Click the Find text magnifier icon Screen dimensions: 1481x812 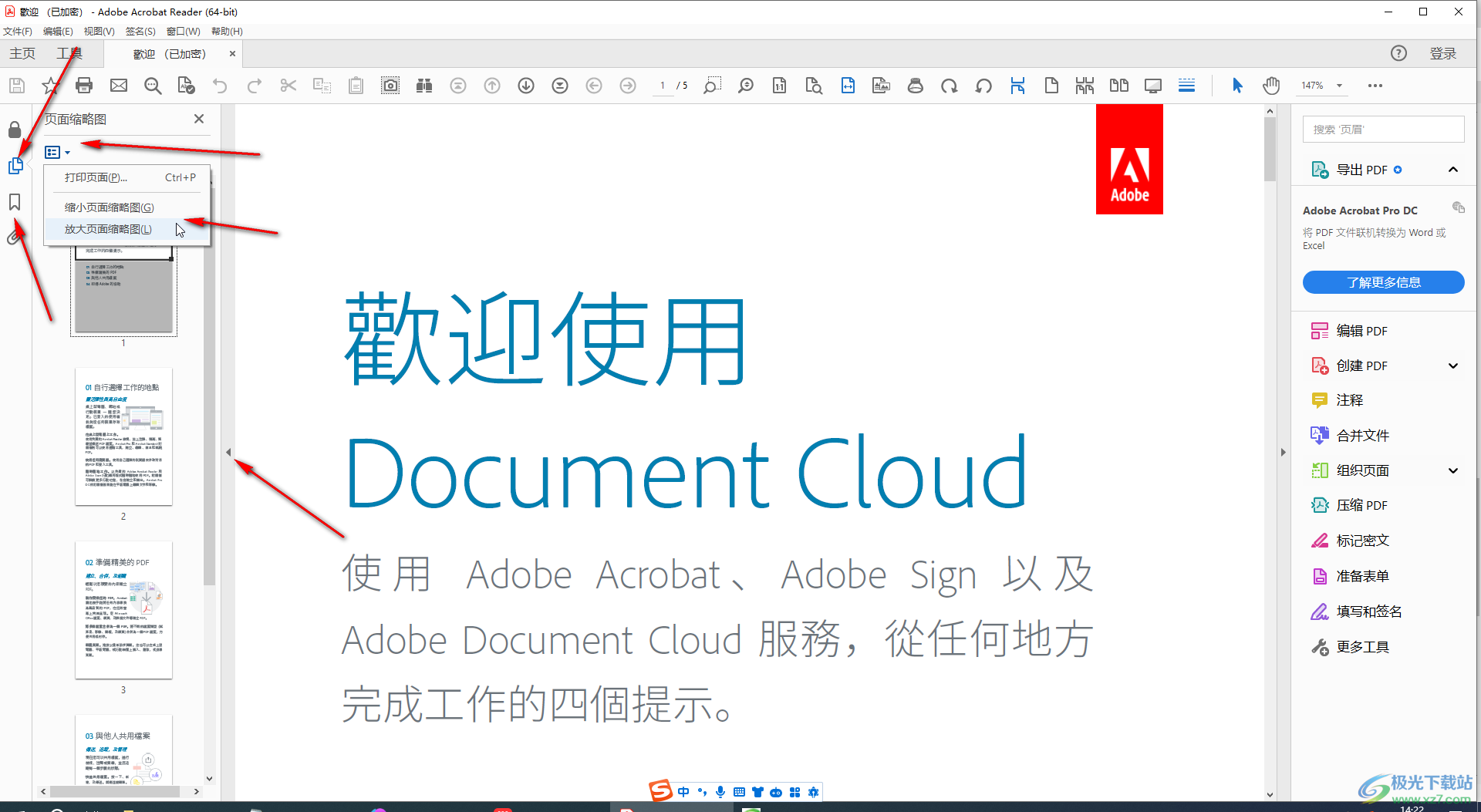[x=153, y=86]
